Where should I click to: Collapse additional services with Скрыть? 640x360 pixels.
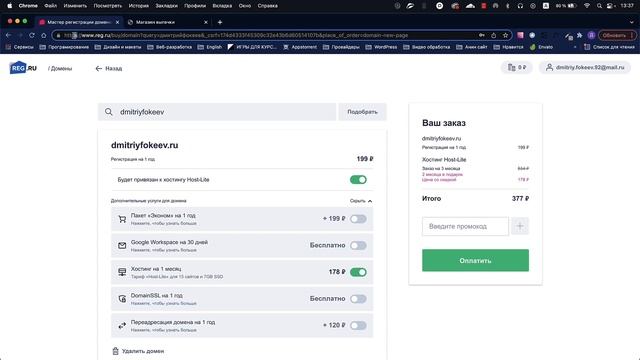(x=361, y=201)
